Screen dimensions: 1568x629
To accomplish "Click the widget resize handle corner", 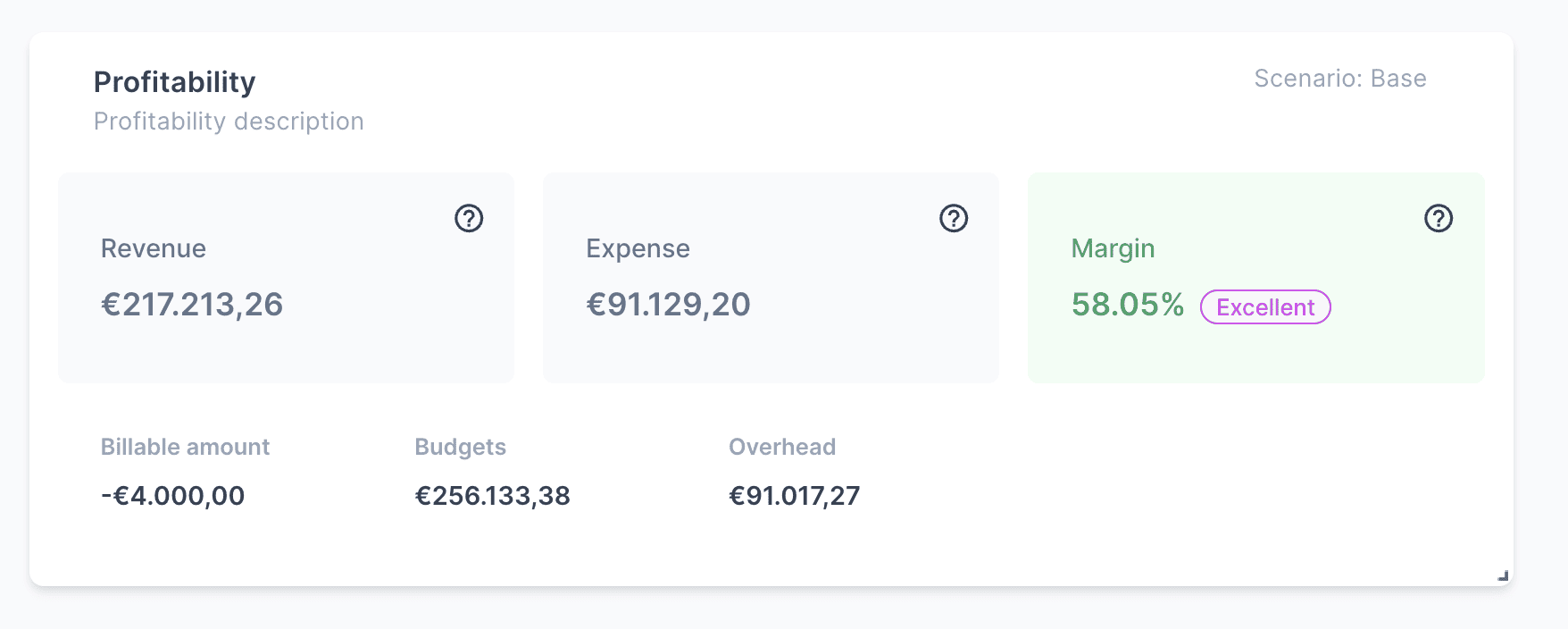I will [1503, 576].
